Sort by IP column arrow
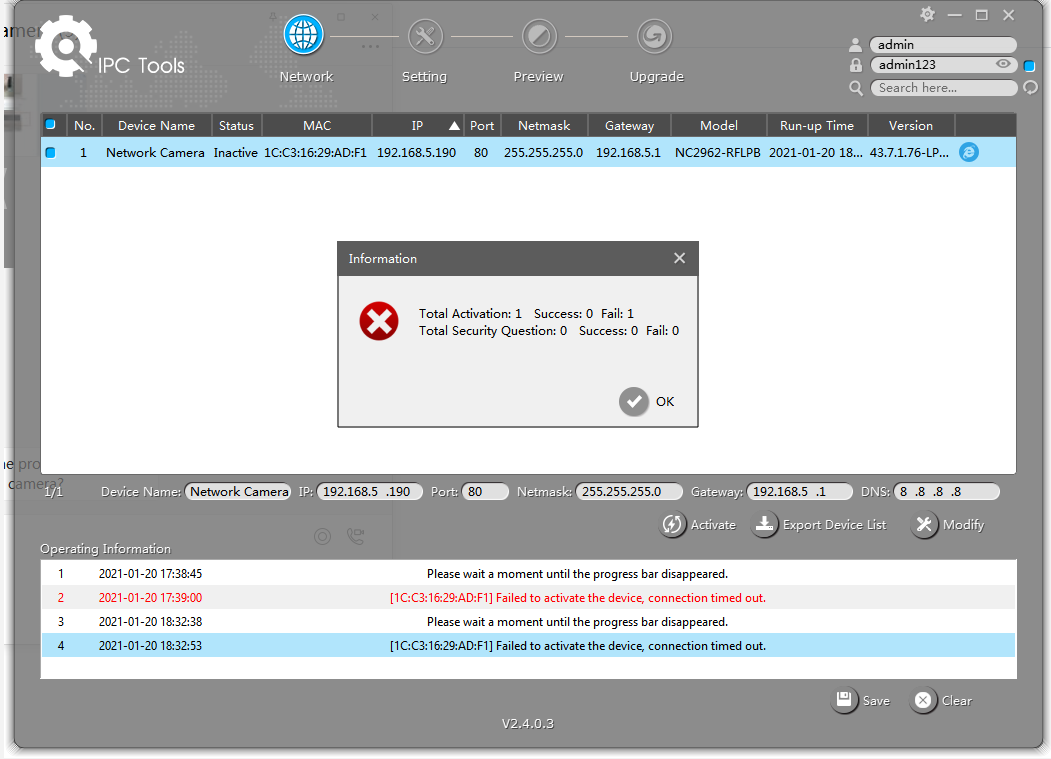Viewport: 1051px width, 759px height. tap(454, 125)
